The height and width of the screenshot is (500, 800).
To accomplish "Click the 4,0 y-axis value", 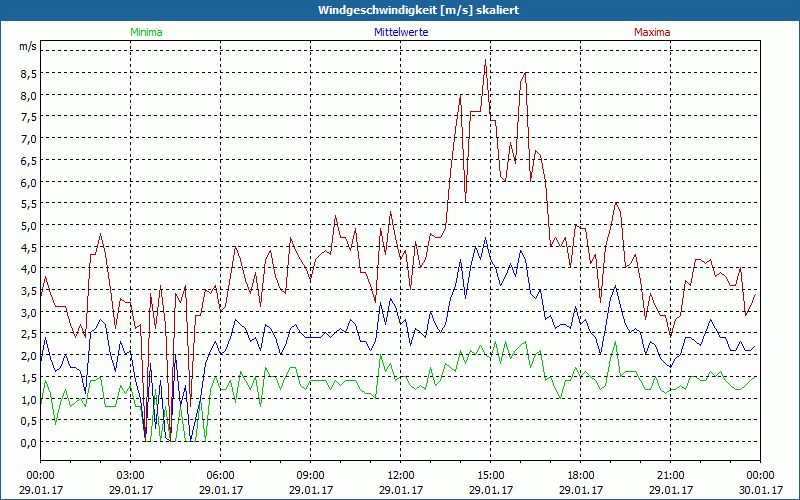I will (x=29, y=269).
